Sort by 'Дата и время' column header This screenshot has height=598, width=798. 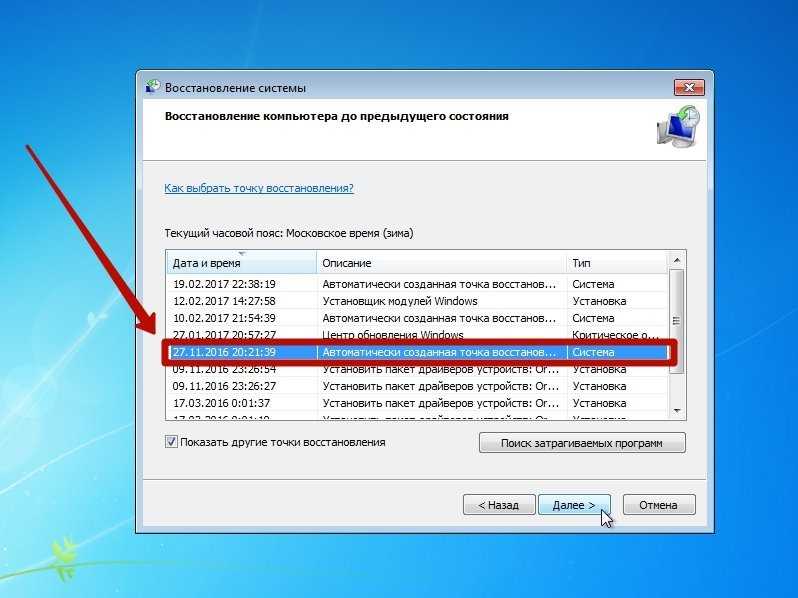coord(241,263)
